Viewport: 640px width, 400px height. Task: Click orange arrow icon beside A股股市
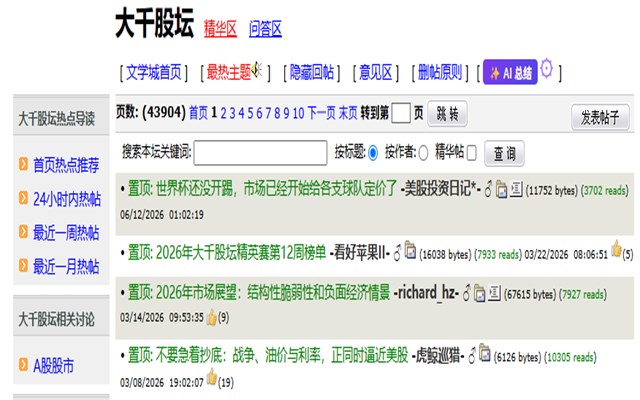tap(23, 364)
